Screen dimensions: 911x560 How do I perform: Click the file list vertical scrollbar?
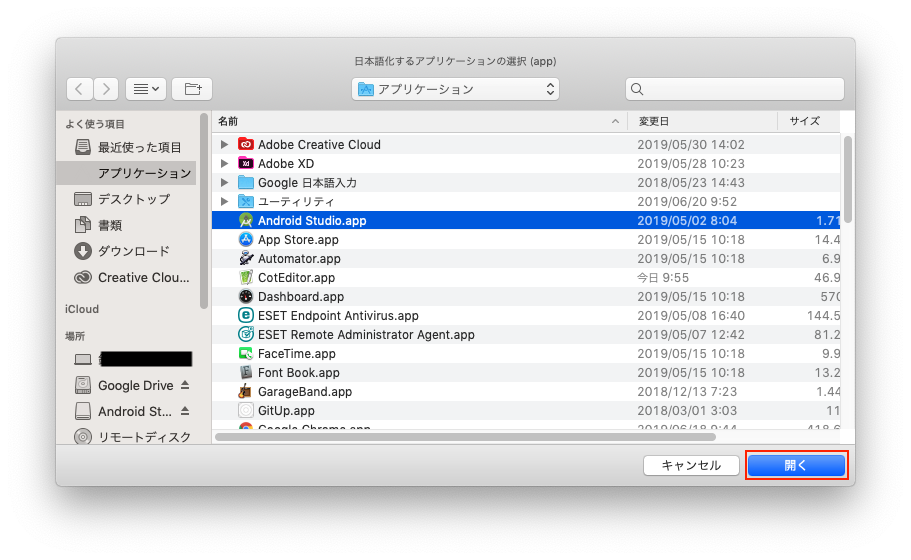click(848, 179)
